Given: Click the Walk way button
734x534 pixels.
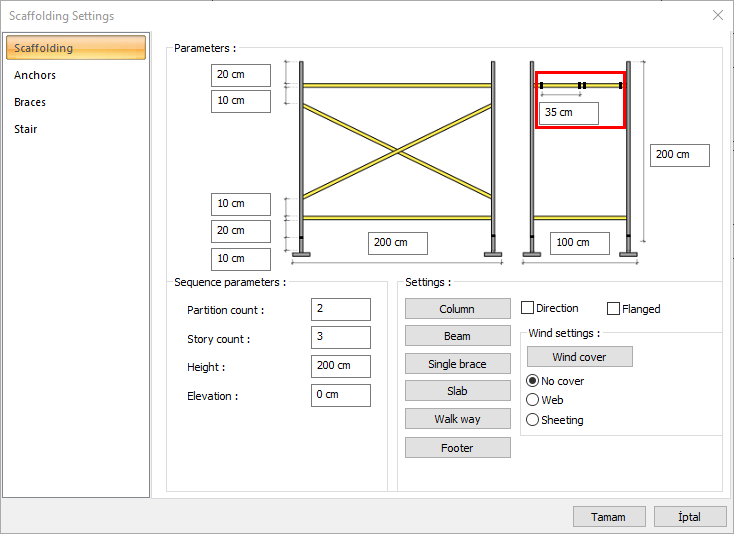Looking at the screenshot, I should coord(457,419).
